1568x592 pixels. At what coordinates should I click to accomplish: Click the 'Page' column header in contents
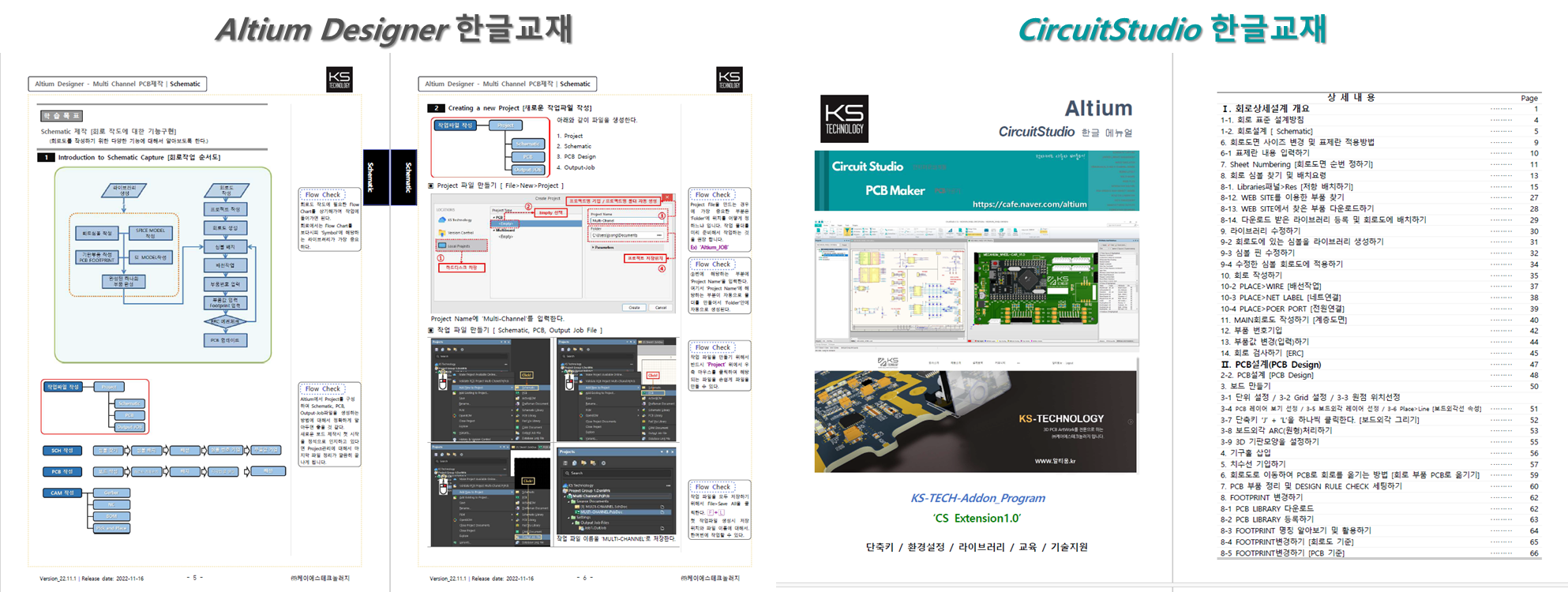click(1529, 99)
